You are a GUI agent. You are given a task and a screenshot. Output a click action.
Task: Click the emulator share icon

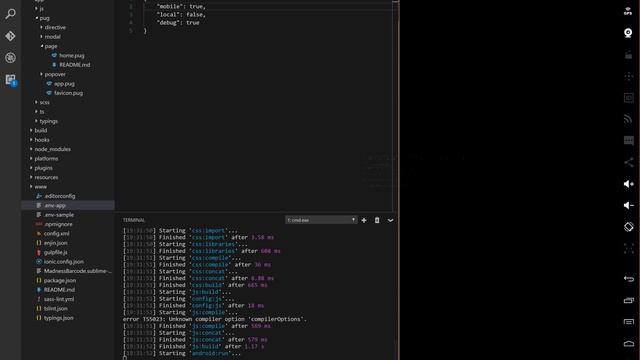tap(628, 162)
